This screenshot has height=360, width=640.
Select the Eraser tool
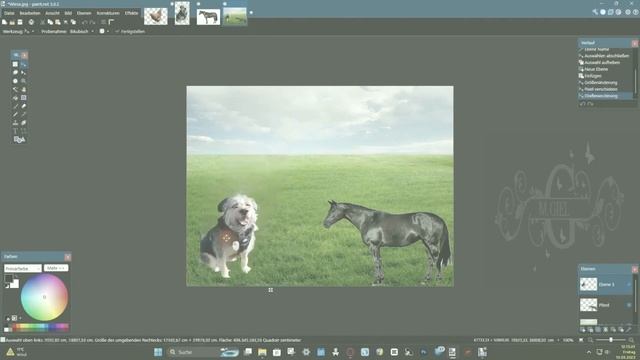24,106
